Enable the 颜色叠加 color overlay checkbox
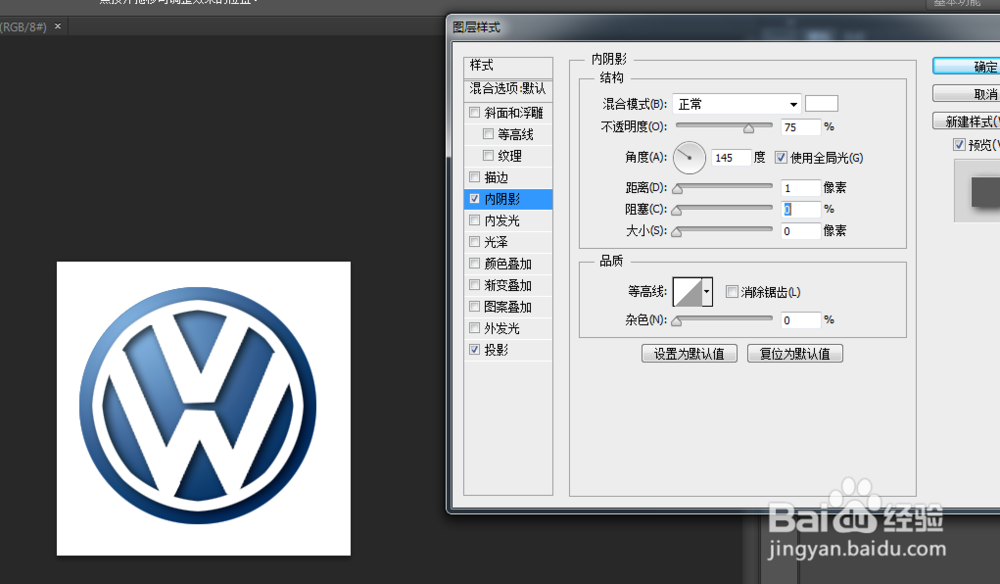1000x584 pixels. pyautogui.click(x=474, y=263)
